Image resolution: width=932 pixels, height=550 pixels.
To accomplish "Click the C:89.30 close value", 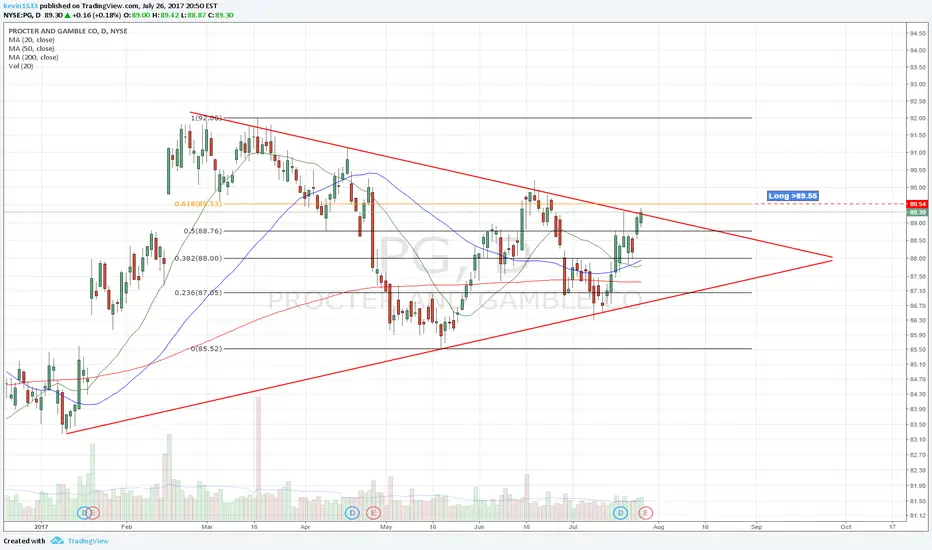I will tap(222, 15).
